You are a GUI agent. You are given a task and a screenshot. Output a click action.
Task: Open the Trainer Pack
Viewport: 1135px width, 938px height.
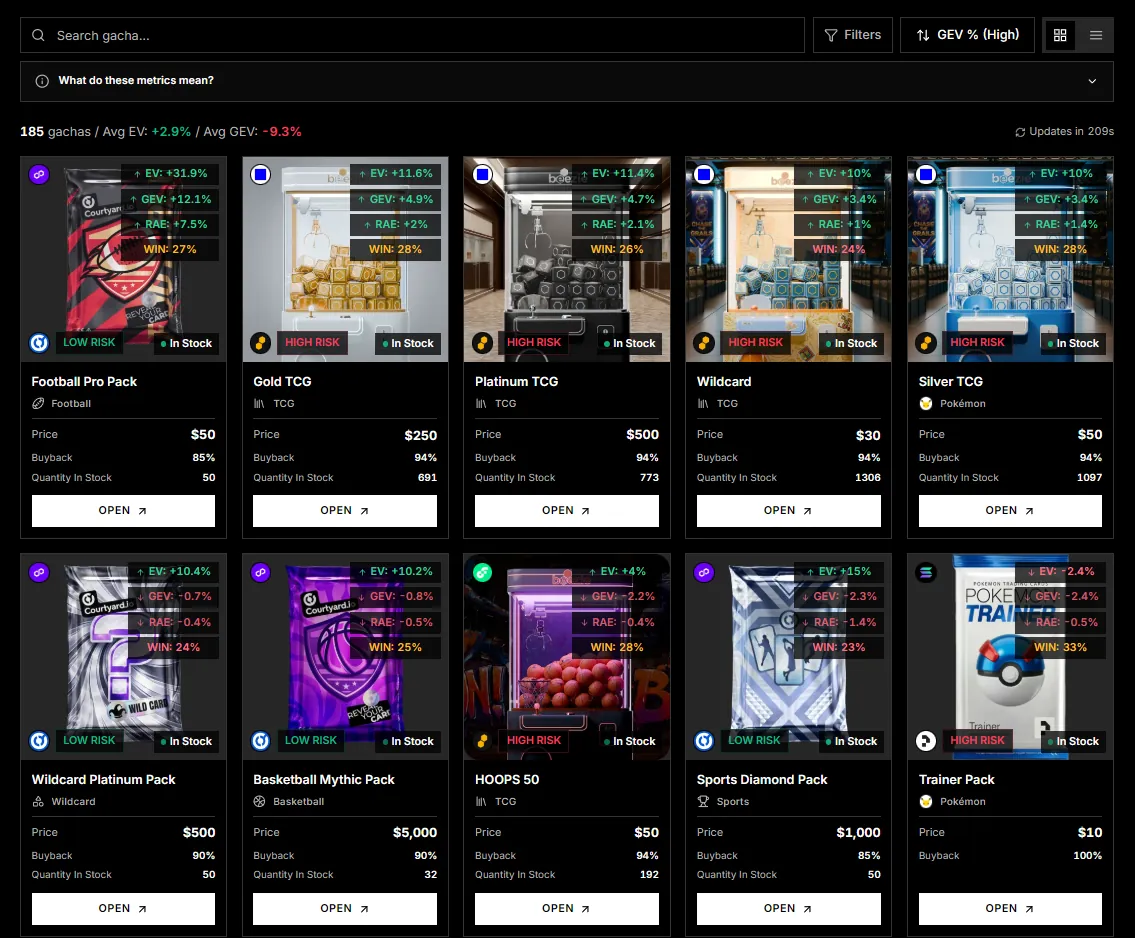(1010, 908)
